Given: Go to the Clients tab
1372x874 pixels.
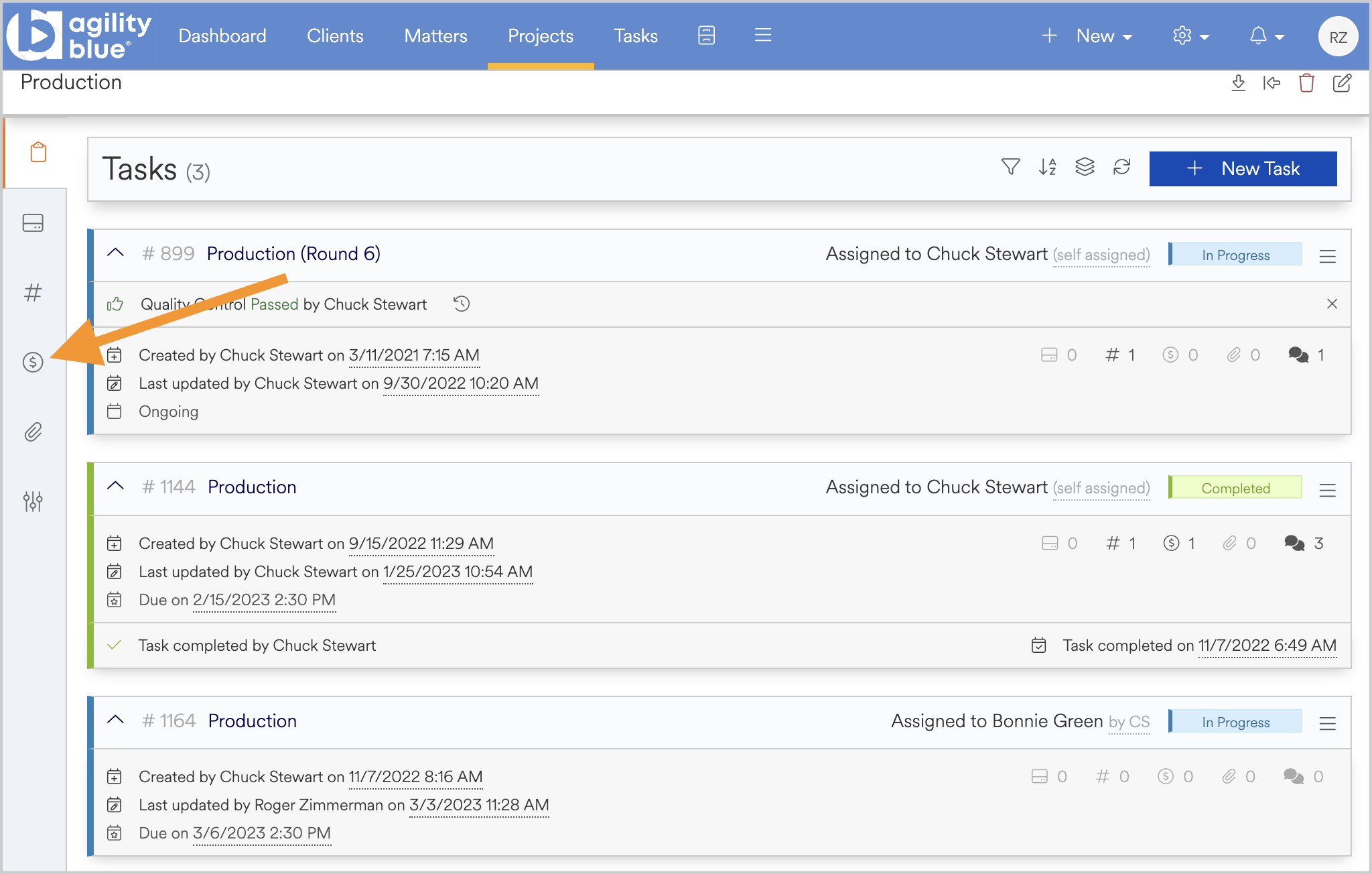Looking at the screenshot, I should point(335,36).
